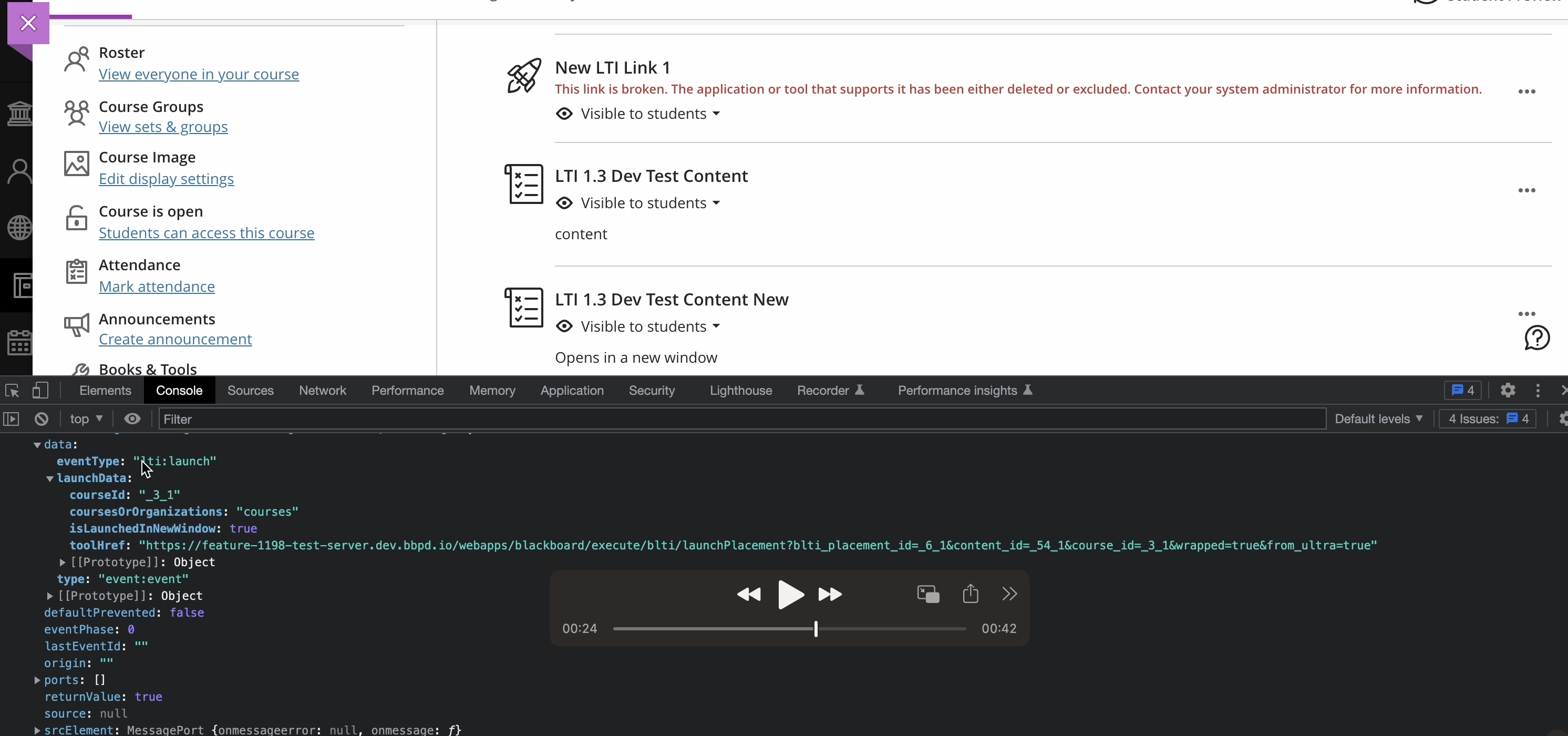The width and height of the screenshot is (1568, 736).
Task: Click checklist icon of LTI 1.3 Dev Test Content New
Action: [523, 308]
